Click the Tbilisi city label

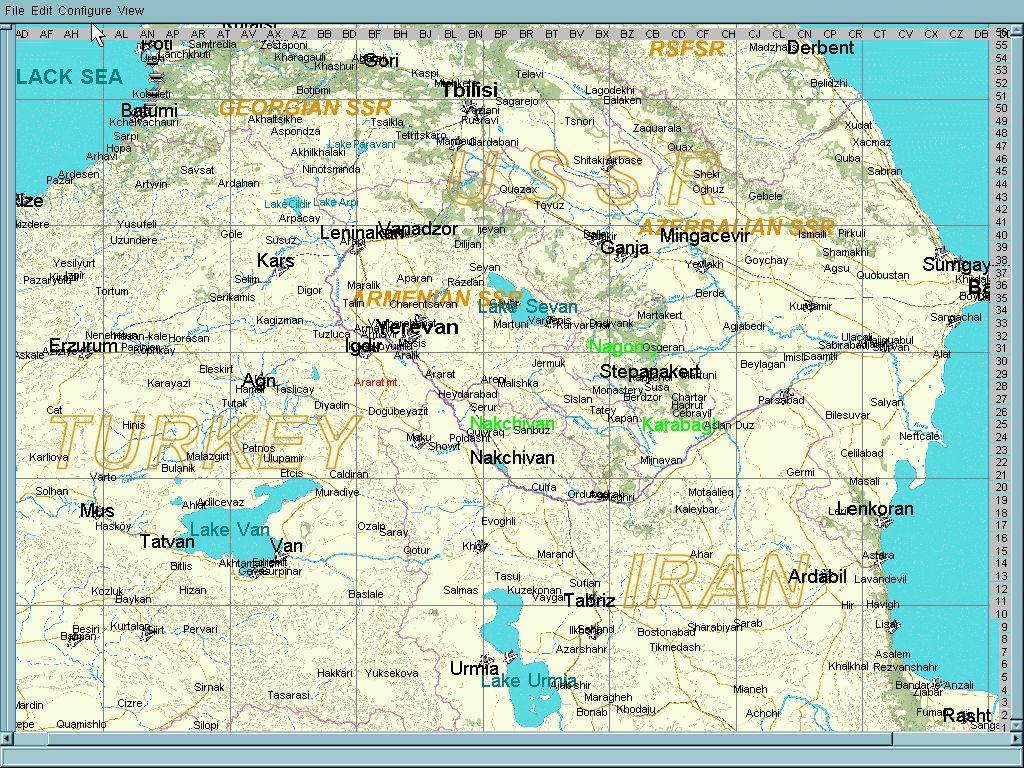coord(470,89)
